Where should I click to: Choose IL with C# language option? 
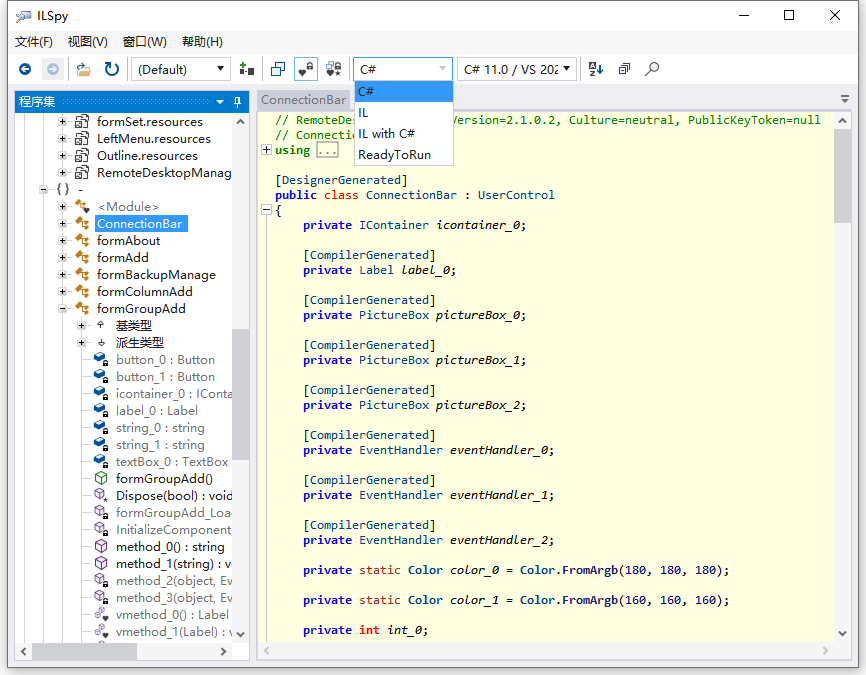click(404, 134)
